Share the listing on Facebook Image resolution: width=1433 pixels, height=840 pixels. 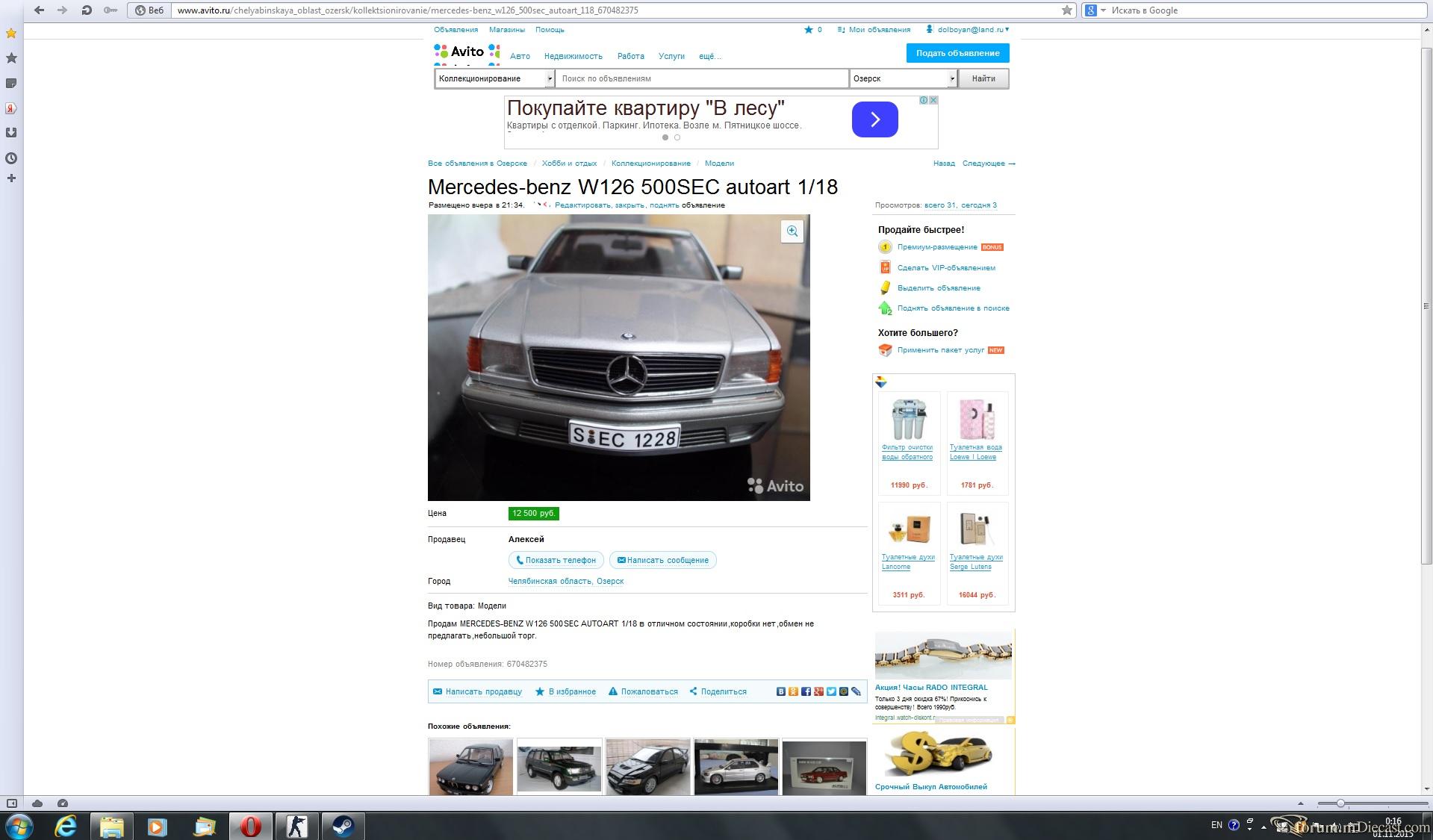tap(806, 691)
